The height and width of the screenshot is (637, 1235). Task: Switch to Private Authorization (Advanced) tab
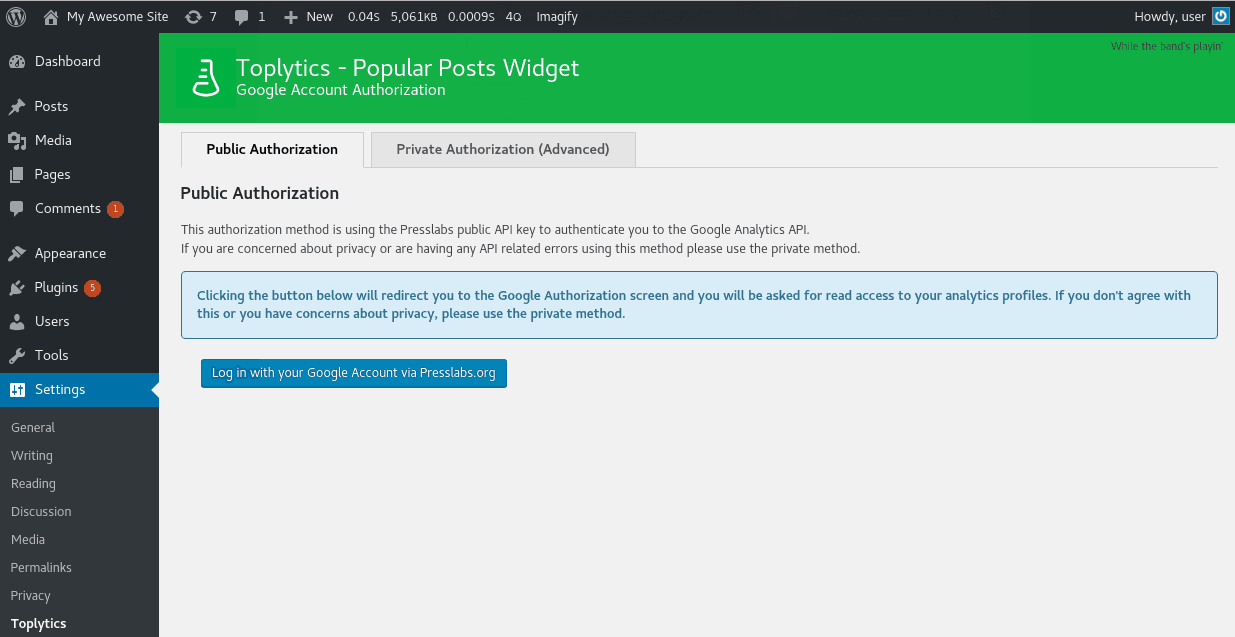point(503,149)
